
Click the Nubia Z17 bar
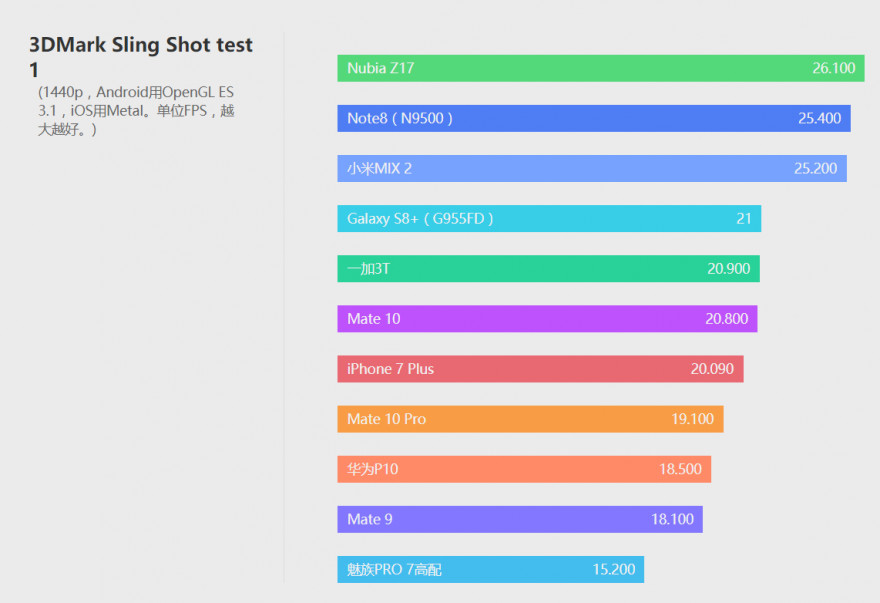coord(600,68)
